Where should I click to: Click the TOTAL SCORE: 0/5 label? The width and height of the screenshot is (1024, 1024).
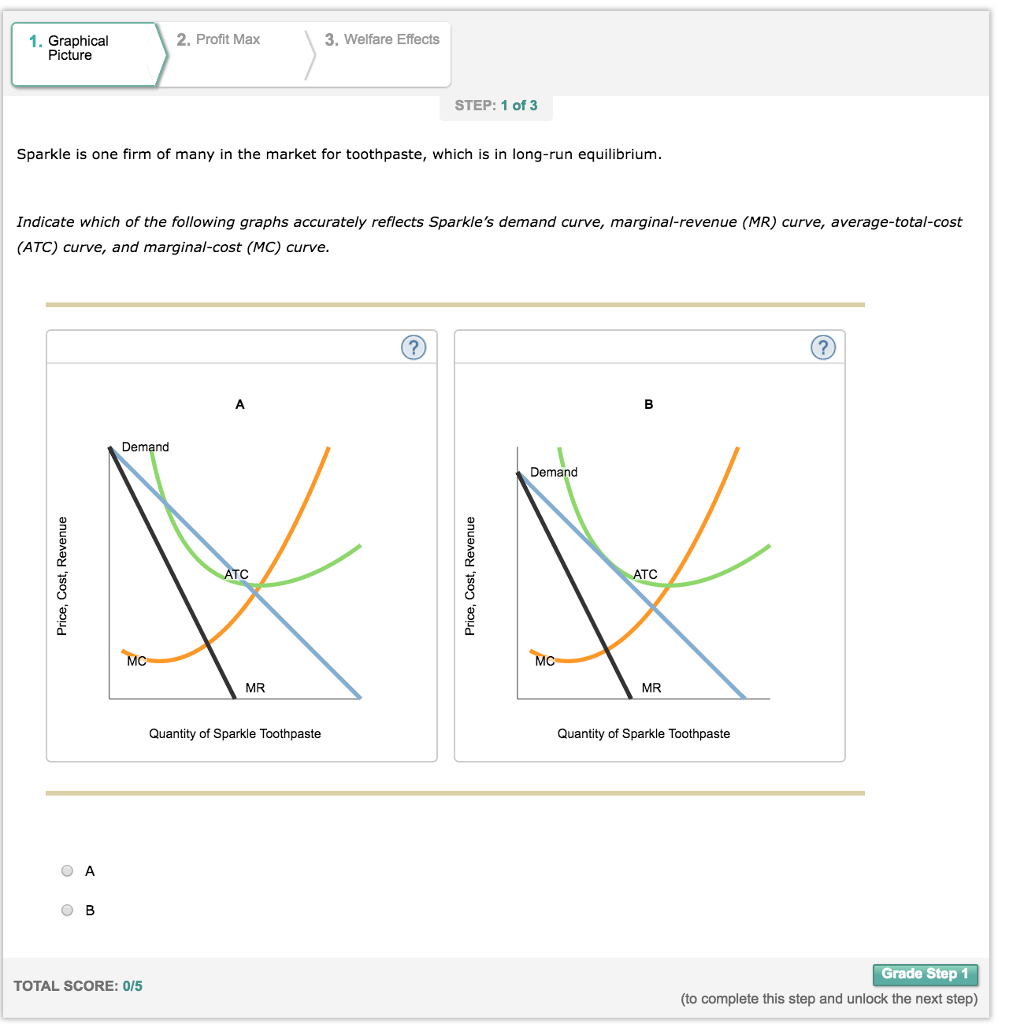pyautogui.click(x=80, y=985)
